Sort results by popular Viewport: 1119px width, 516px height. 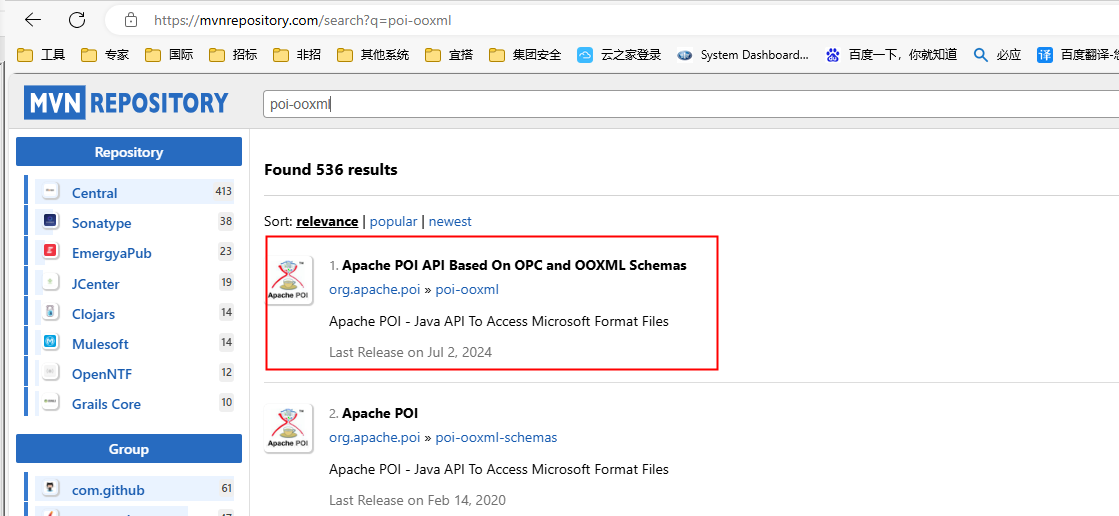tap(393, 221)
